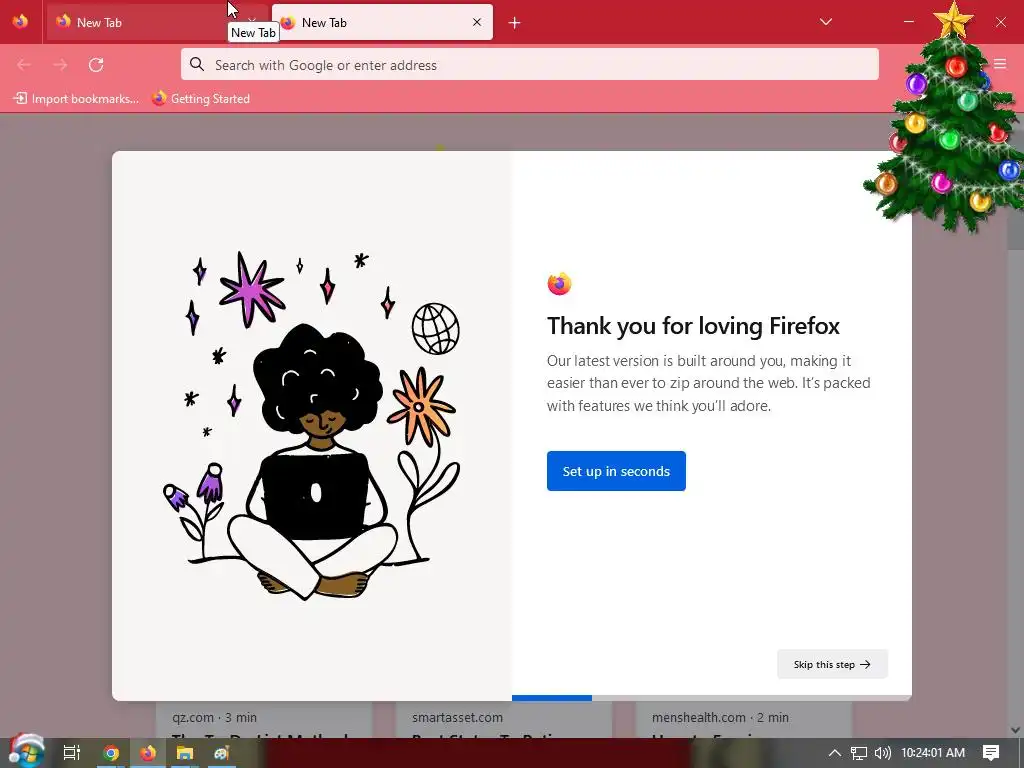This screenshot has width=1024, height=768.
Task: Select the active second New Tab
Action: click(x=382, y=22)
